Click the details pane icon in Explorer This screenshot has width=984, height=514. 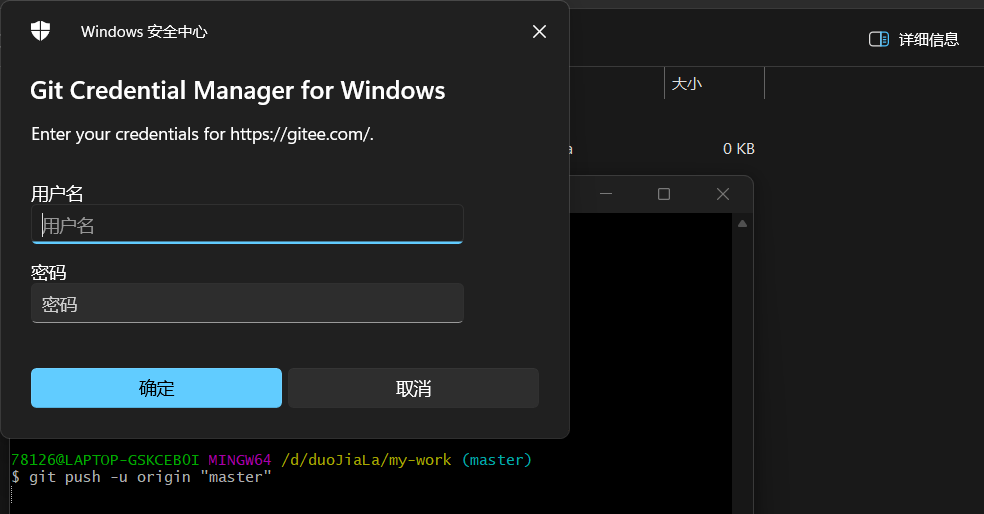(x=879, y=40)
